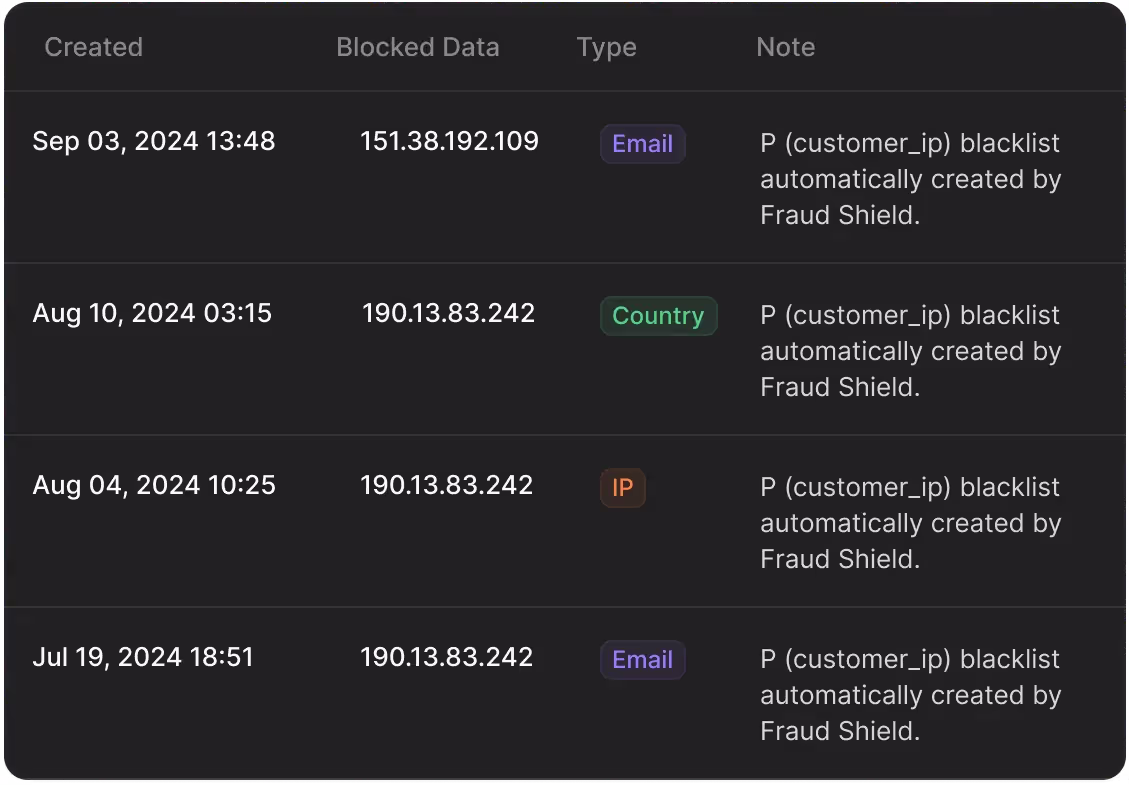This screenshot has height=785, width=1129.
Task: Click the 190.13.83.242 address dated Aug 04
Action: pos(446,485)
